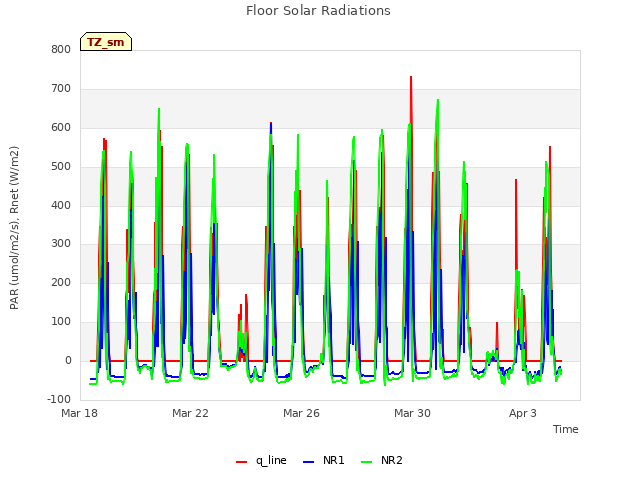Click the red q_line peak above 700
Image resolution: width=640 pixels, height=480 pixels.
pos(411,77)
